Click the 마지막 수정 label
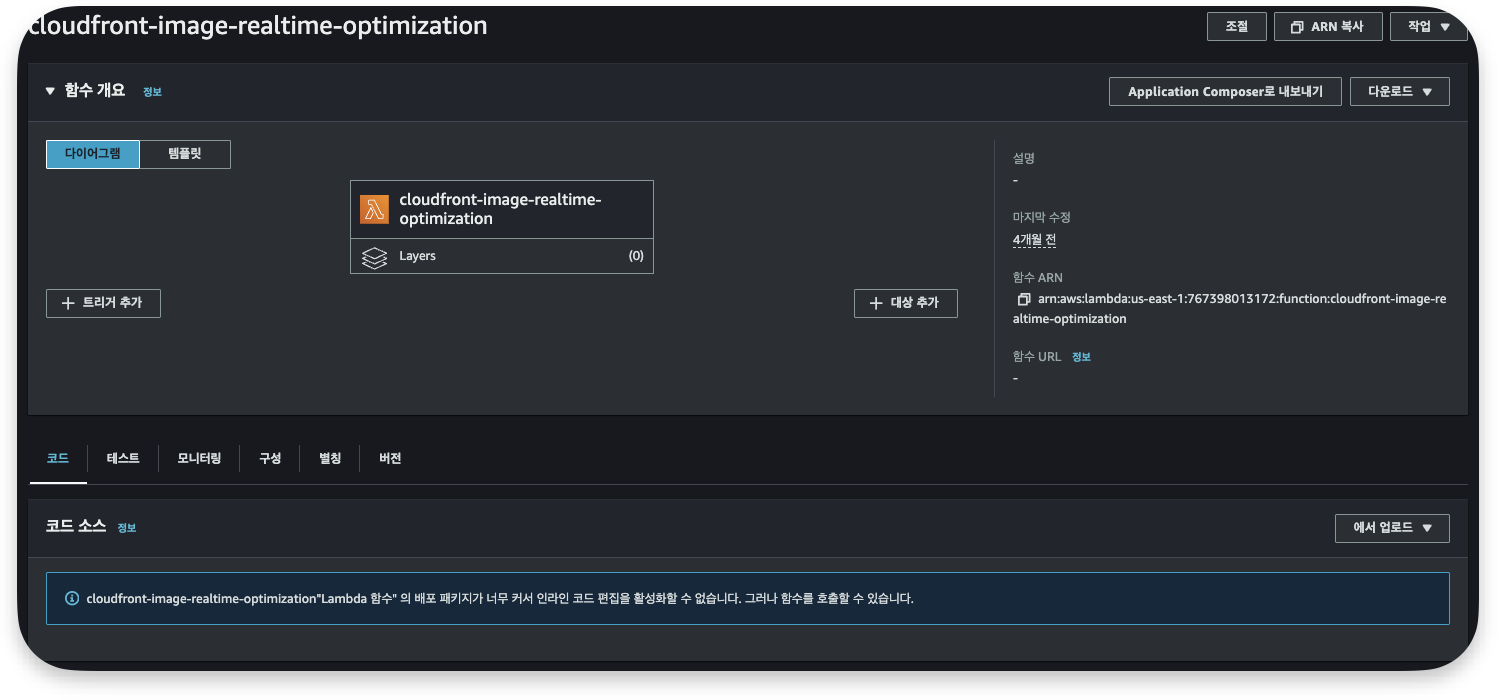The height and width of the screenshot is (700, 1497). pyautogui.click(x=1042, y=217)
